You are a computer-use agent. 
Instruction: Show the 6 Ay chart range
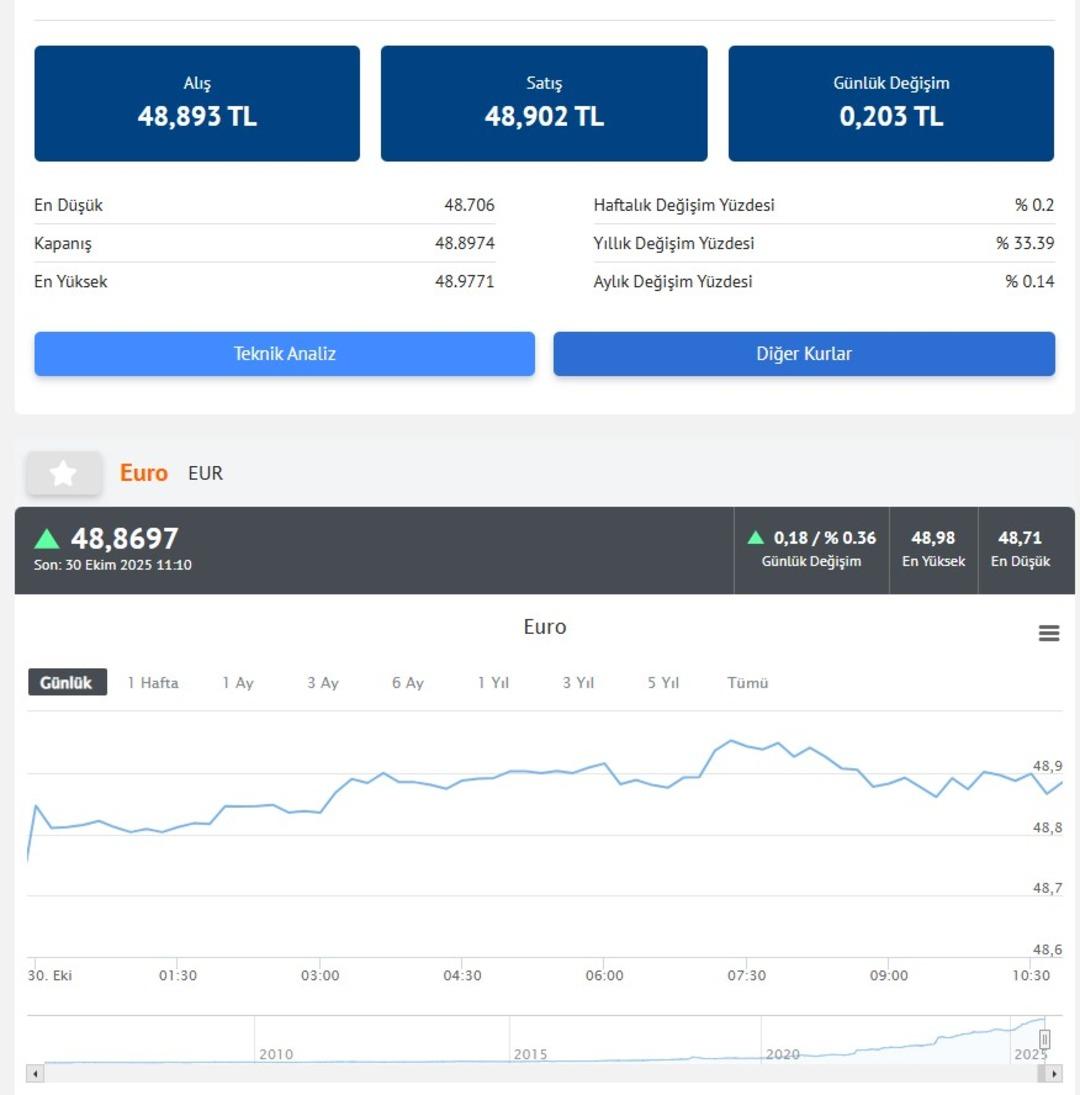(408, 683)
